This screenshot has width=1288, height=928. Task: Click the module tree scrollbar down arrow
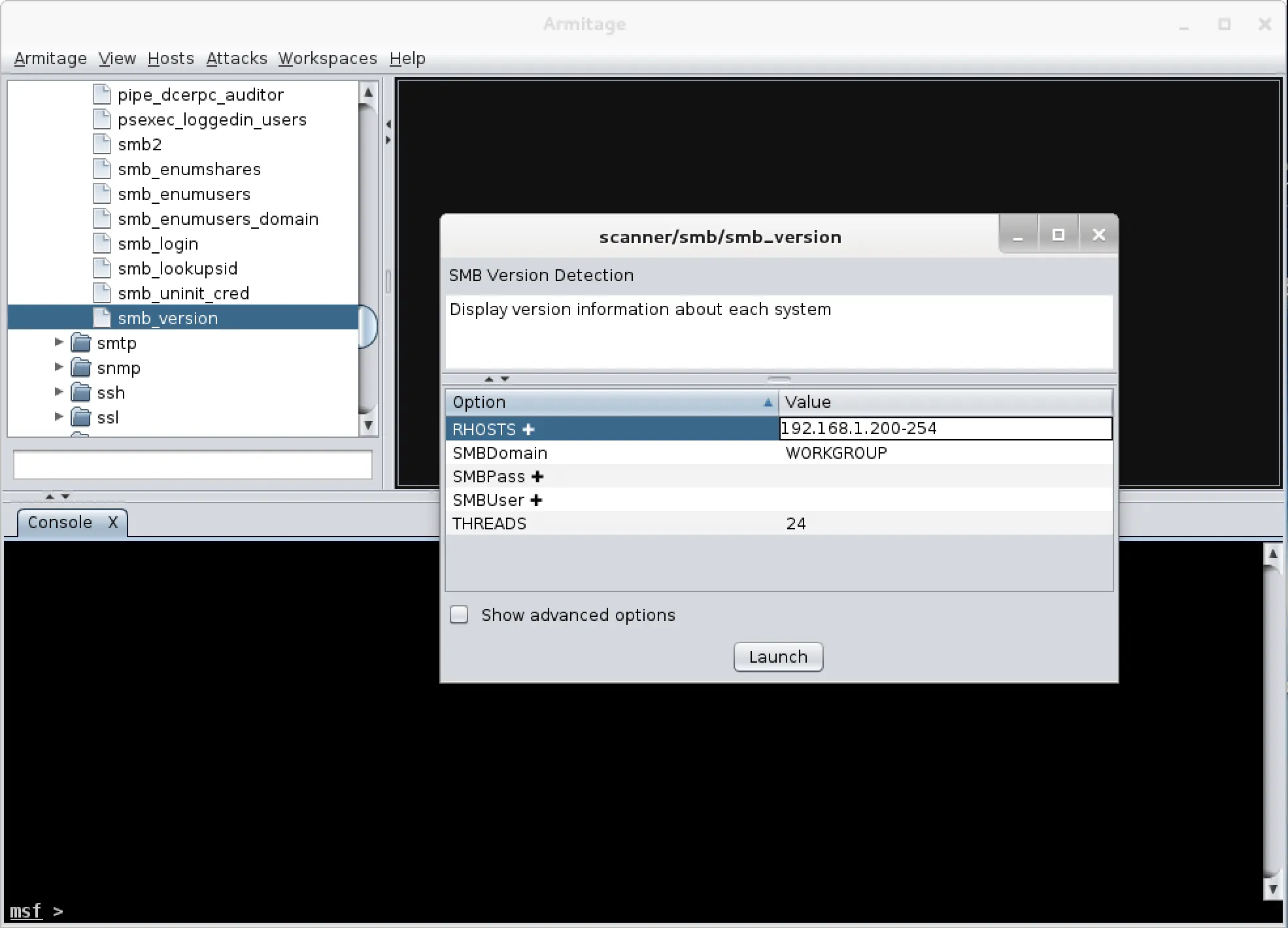click(368, 425)
